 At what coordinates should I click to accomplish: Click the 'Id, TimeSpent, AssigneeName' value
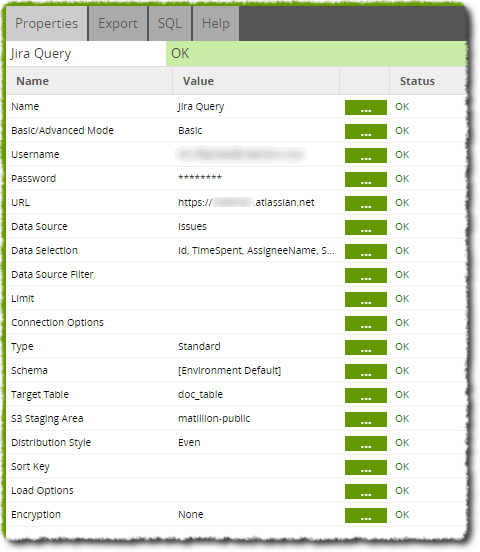(256, 250)
